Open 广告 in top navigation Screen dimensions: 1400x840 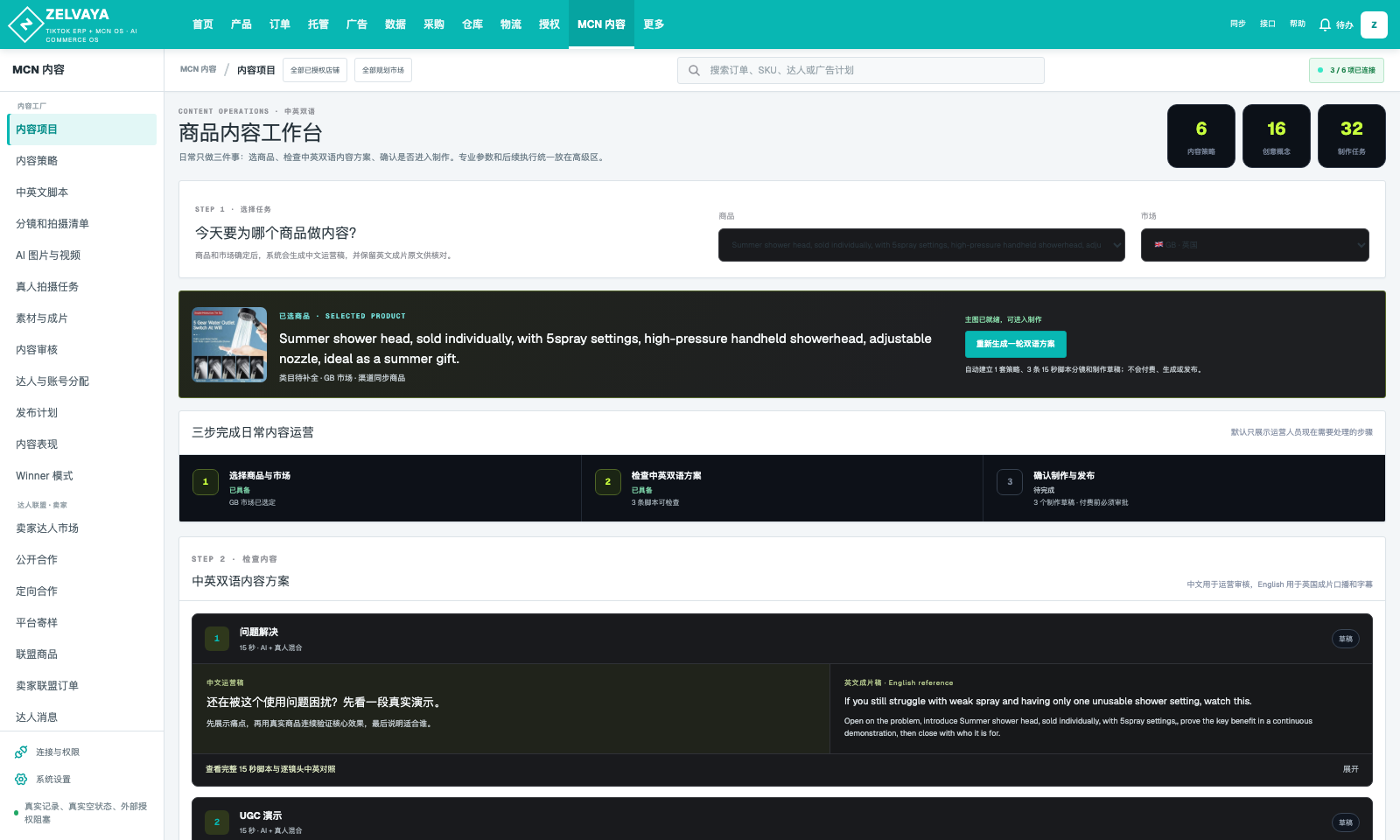[x=357, y=24]
